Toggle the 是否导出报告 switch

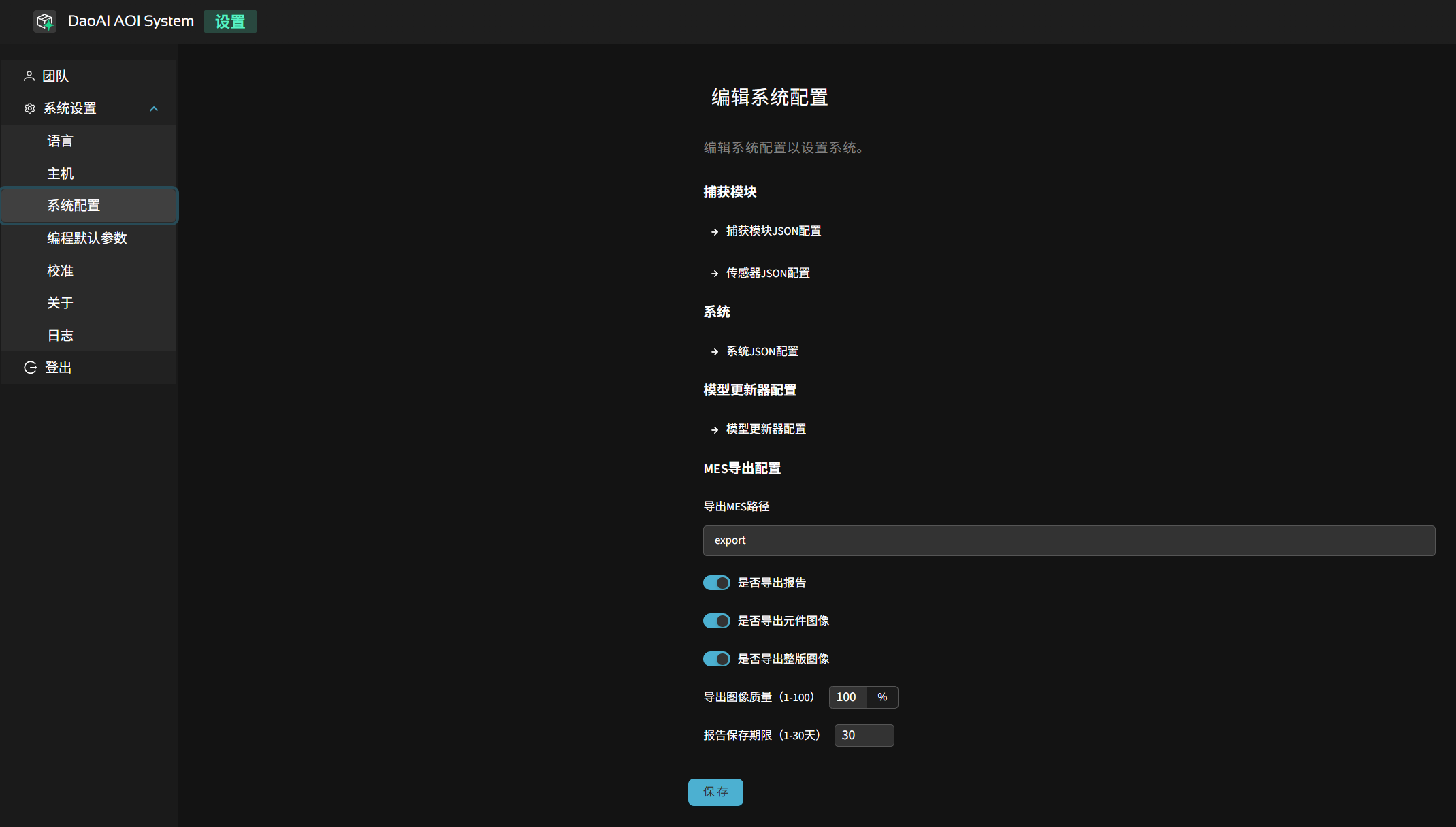click(x=716, y=583)
